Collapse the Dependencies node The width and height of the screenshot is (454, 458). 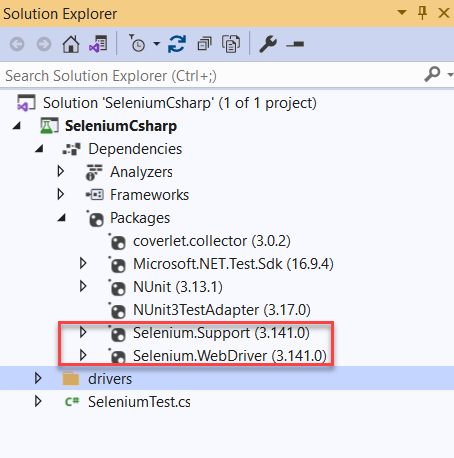coord(39,148)
